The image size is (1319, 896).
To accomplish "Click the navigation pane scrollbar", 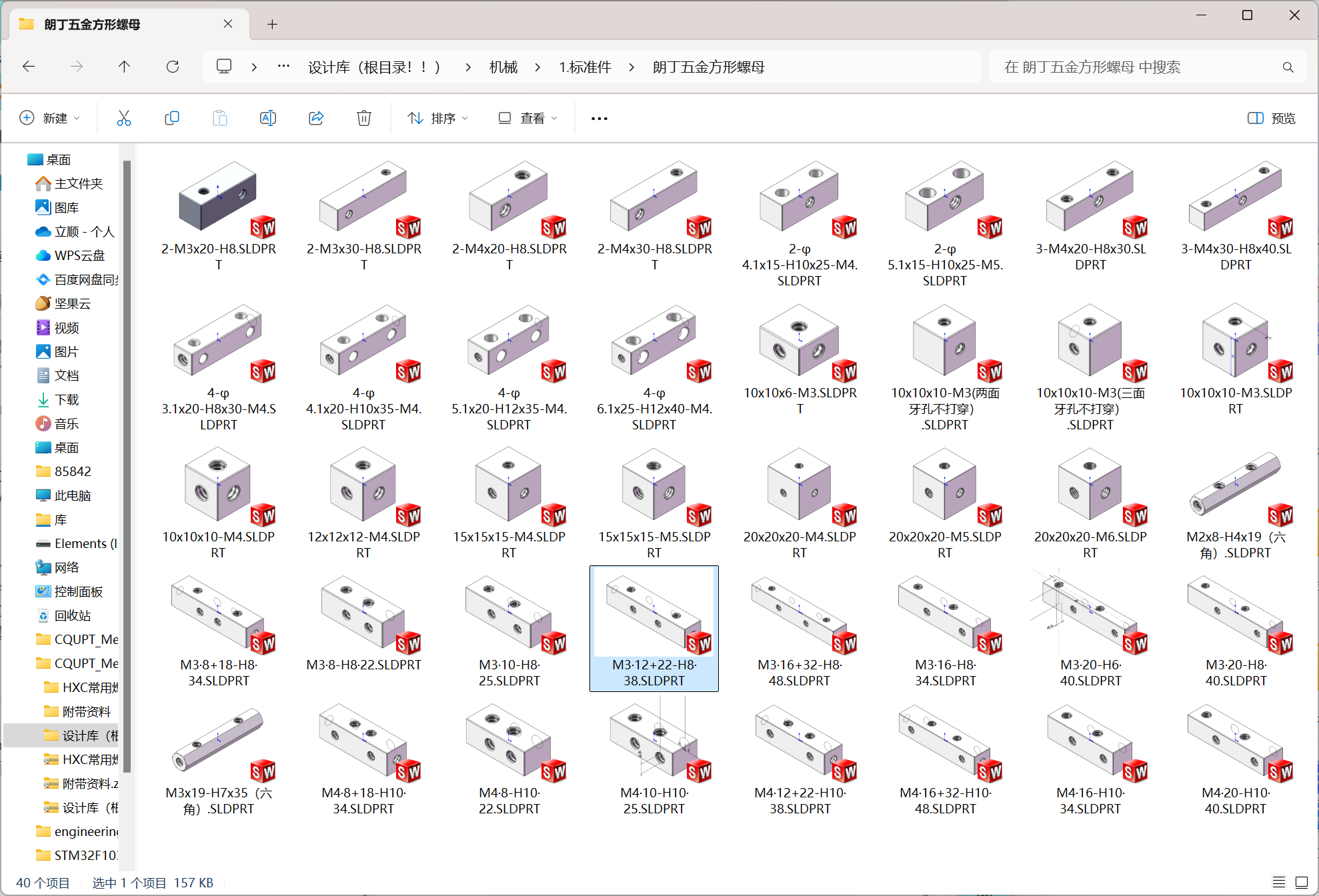I will coord(127,467).
